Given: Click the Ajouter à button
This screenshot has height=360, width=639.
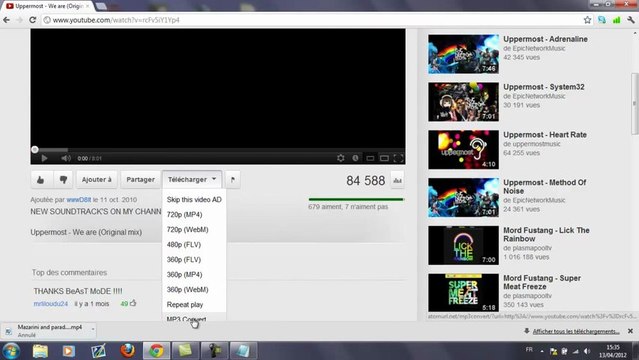Looking at the screenshot, I should pos(97,180).
